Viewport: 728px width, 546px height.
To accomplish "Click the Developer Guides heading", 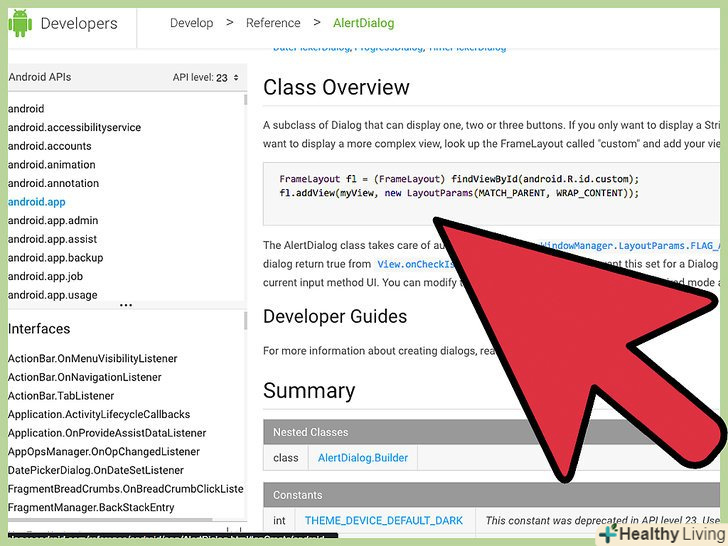I will (x=335, y=316).
